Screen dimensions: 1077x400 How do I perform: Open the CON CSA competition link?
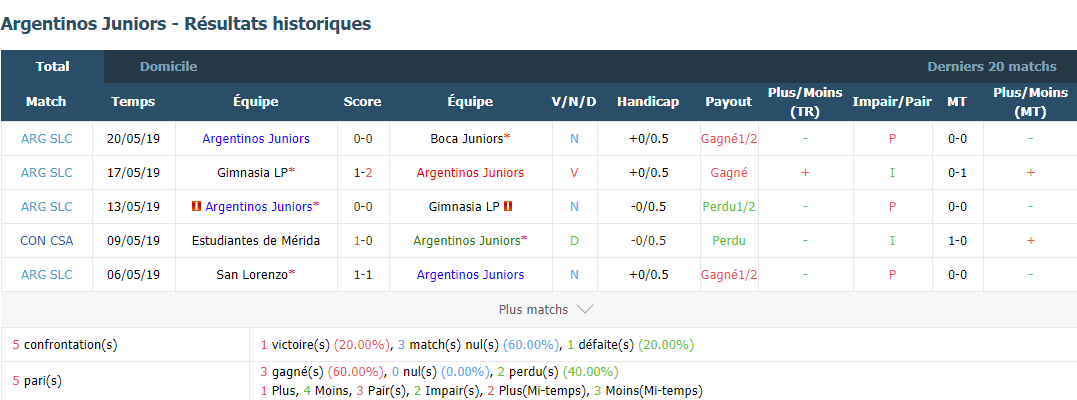(47, 241)
